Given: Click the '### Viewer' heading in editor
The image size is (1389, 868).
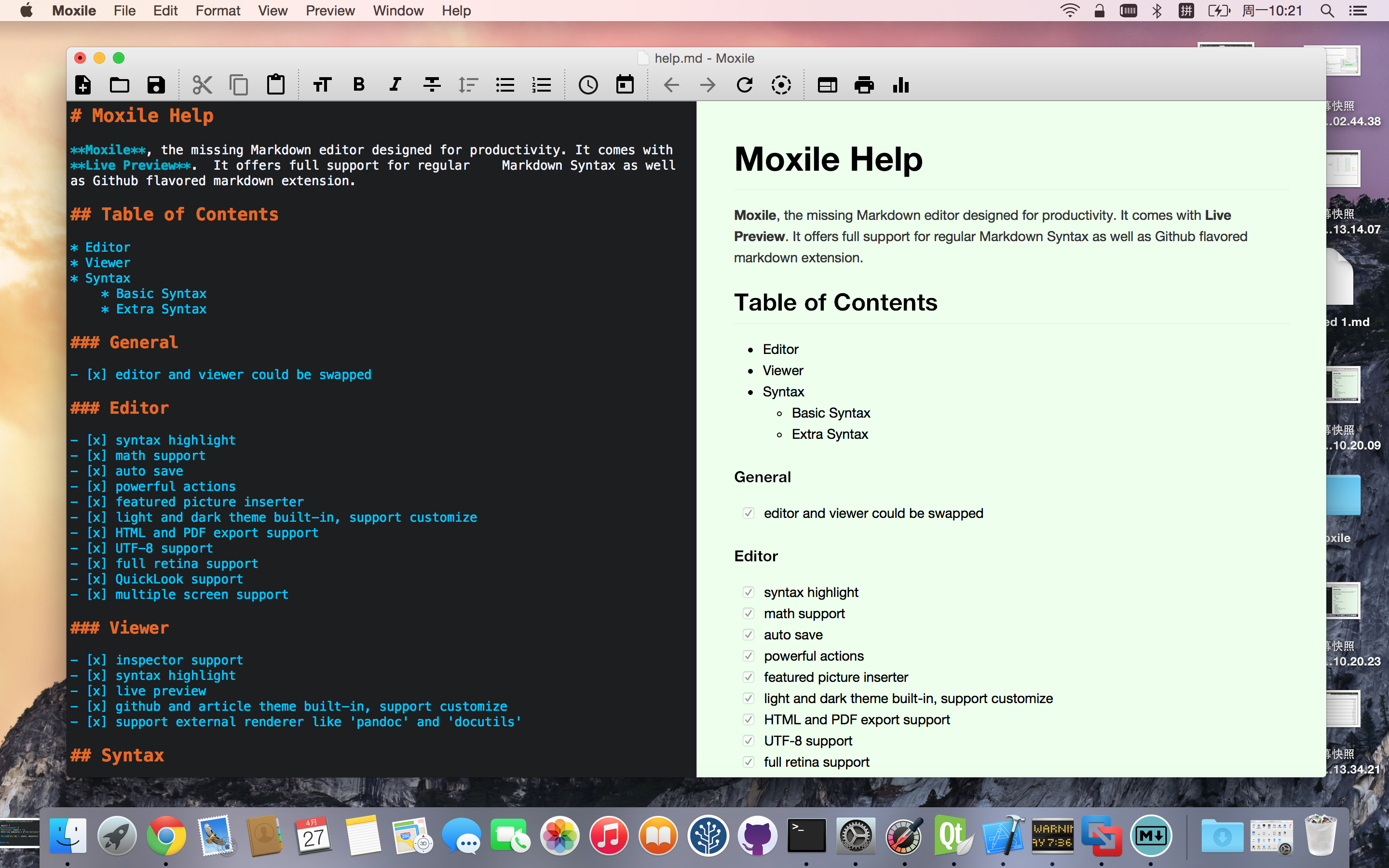Looking at the screenshot, I should pos(120,627).
